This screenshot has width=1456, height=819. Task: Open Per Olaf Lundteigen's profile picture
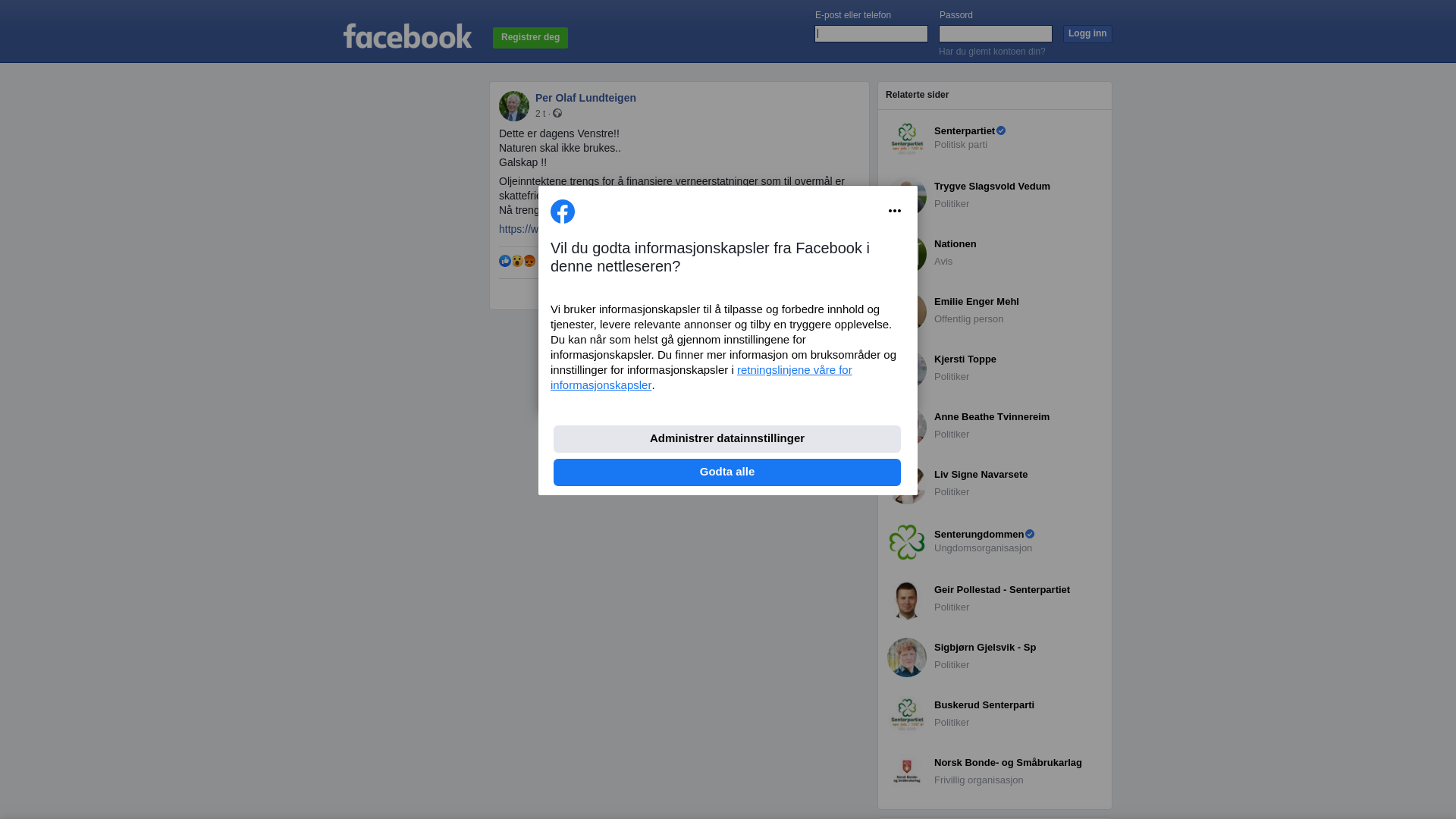[514, 106]
